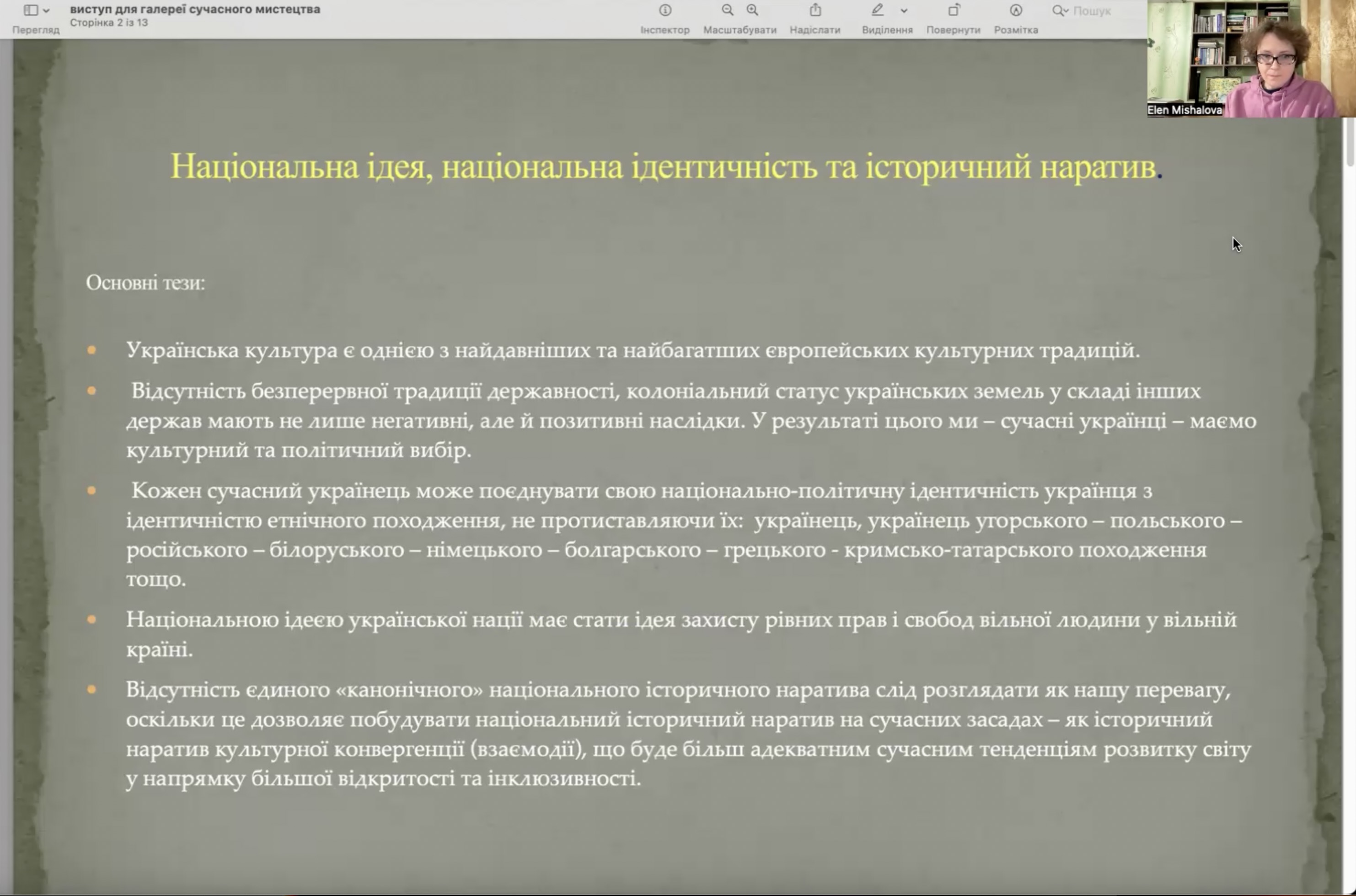Screen dimensions: 1356x896
Task: Rotate the page with Повернути
Action: point(954,10)
